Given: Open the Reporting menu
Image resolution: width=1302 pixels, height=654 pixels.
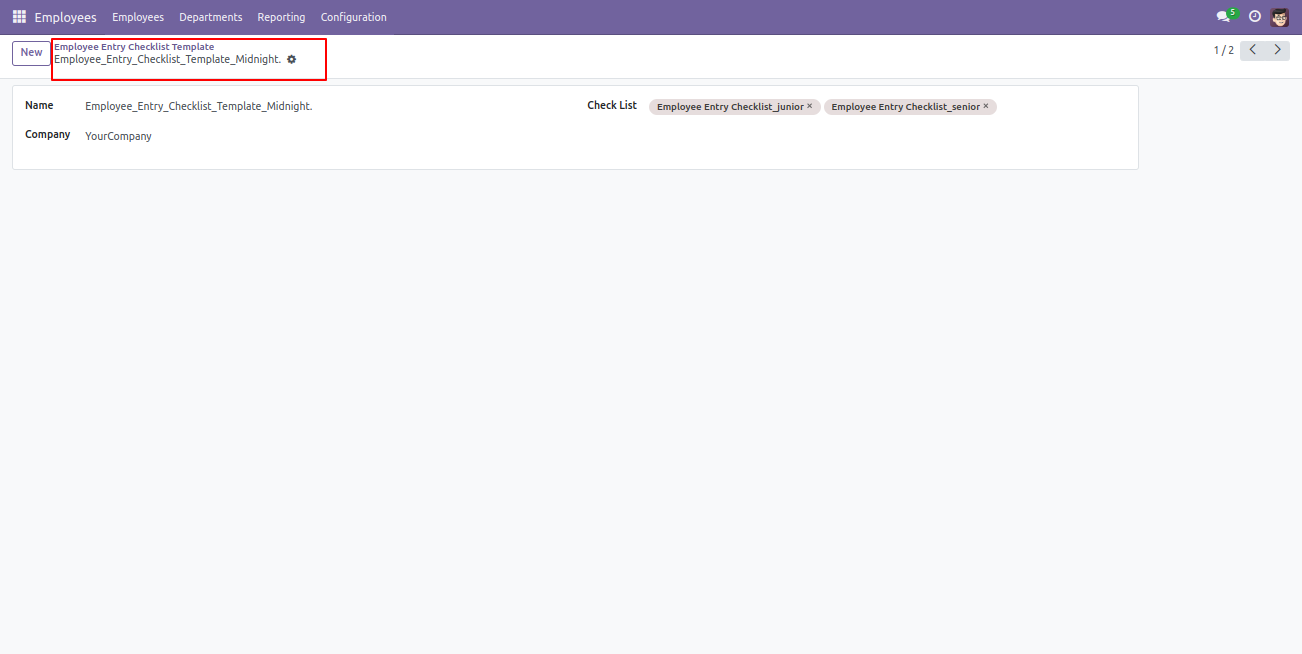Looking at the screenshot, I should [281, 17].
